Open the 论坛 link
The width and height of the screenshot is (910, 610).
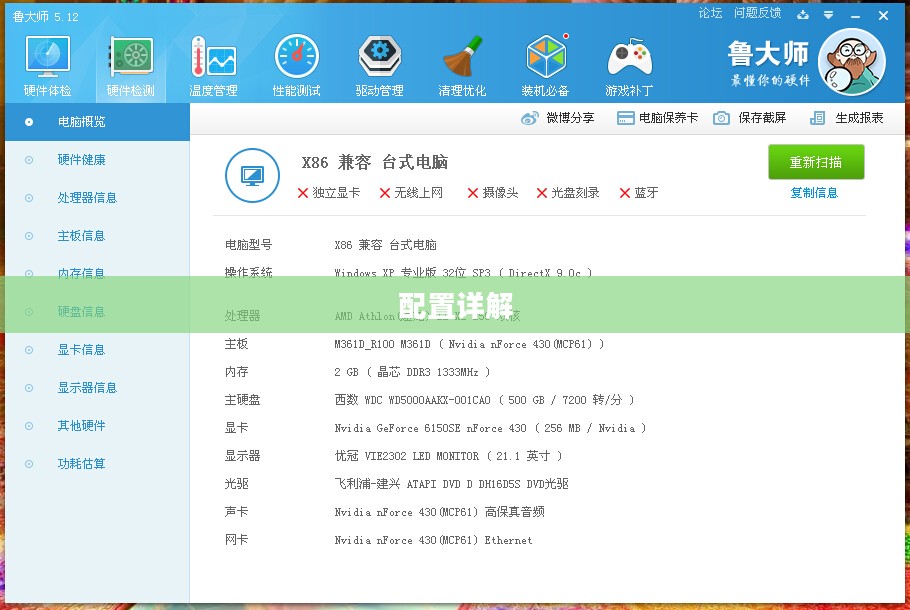click(710, 13)
